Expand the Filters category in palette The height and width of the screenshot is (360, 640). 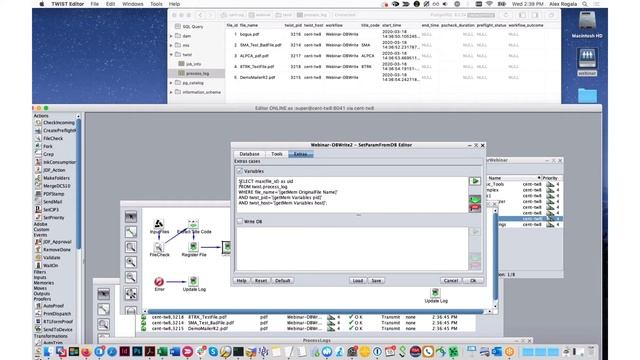[40, 272]
